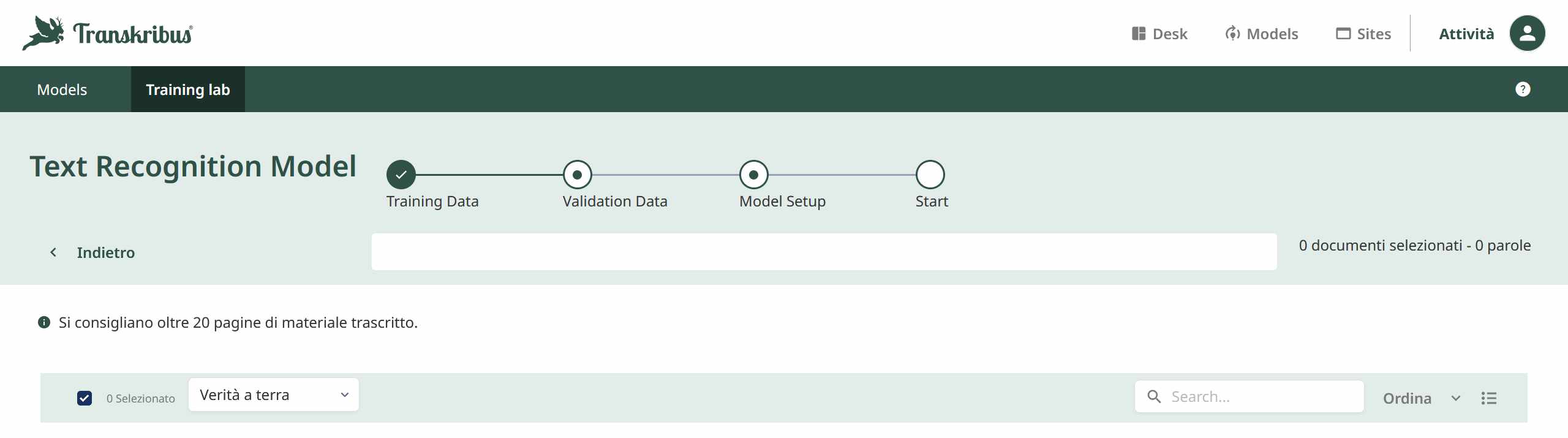1568x438 pixels.
Task: Click the Attività button
Action: [x=1466, y=34]
